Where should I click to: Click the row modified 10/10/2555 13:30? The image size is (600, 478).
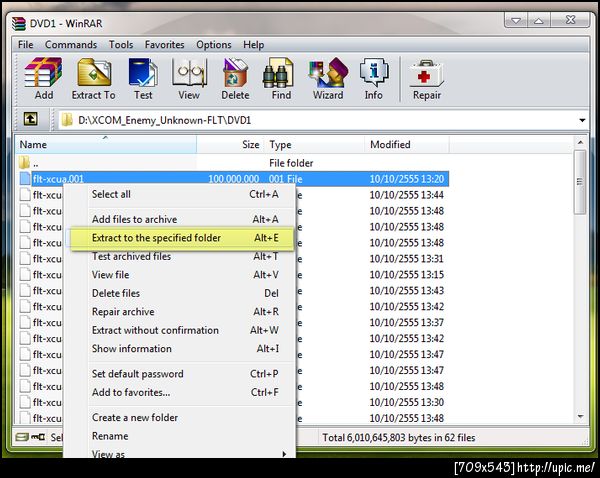point(406,403)
